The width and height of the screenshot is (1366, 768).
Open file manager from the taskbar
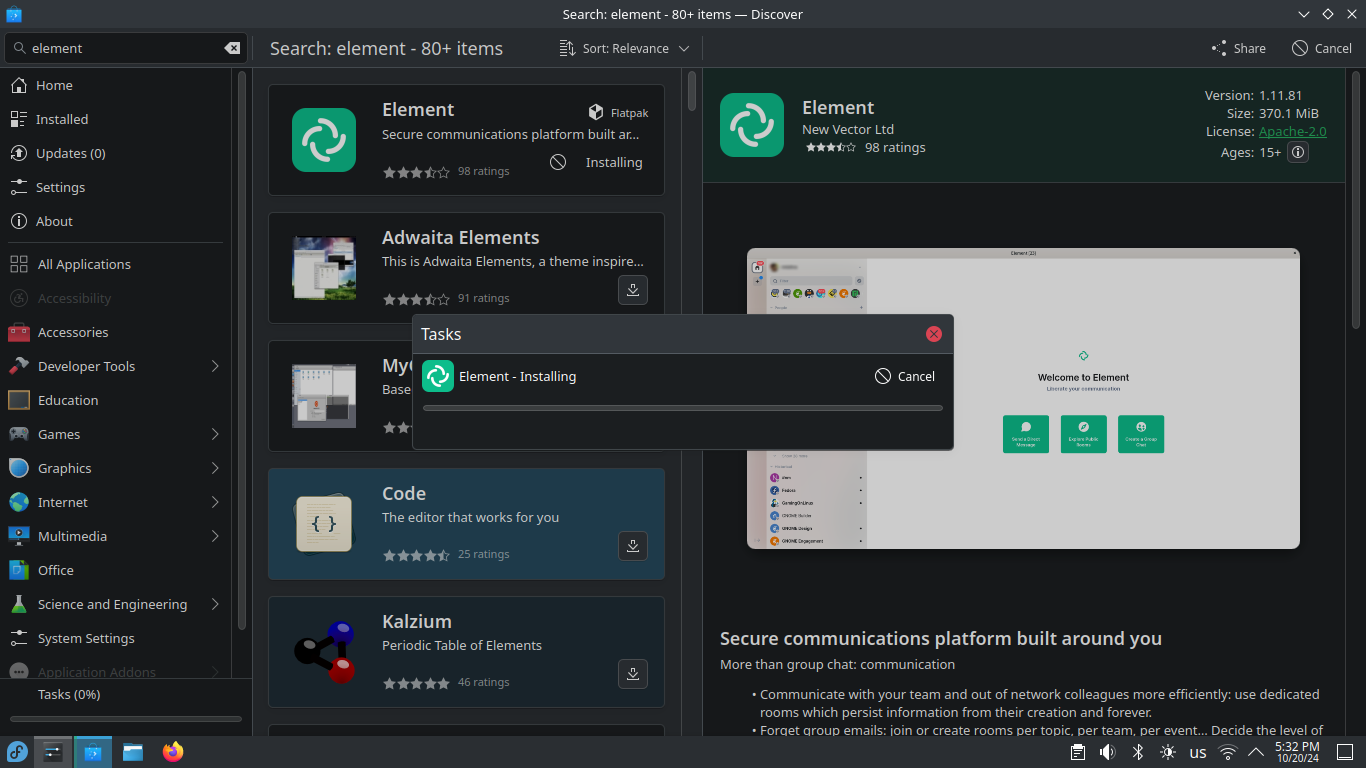[134, 751]
